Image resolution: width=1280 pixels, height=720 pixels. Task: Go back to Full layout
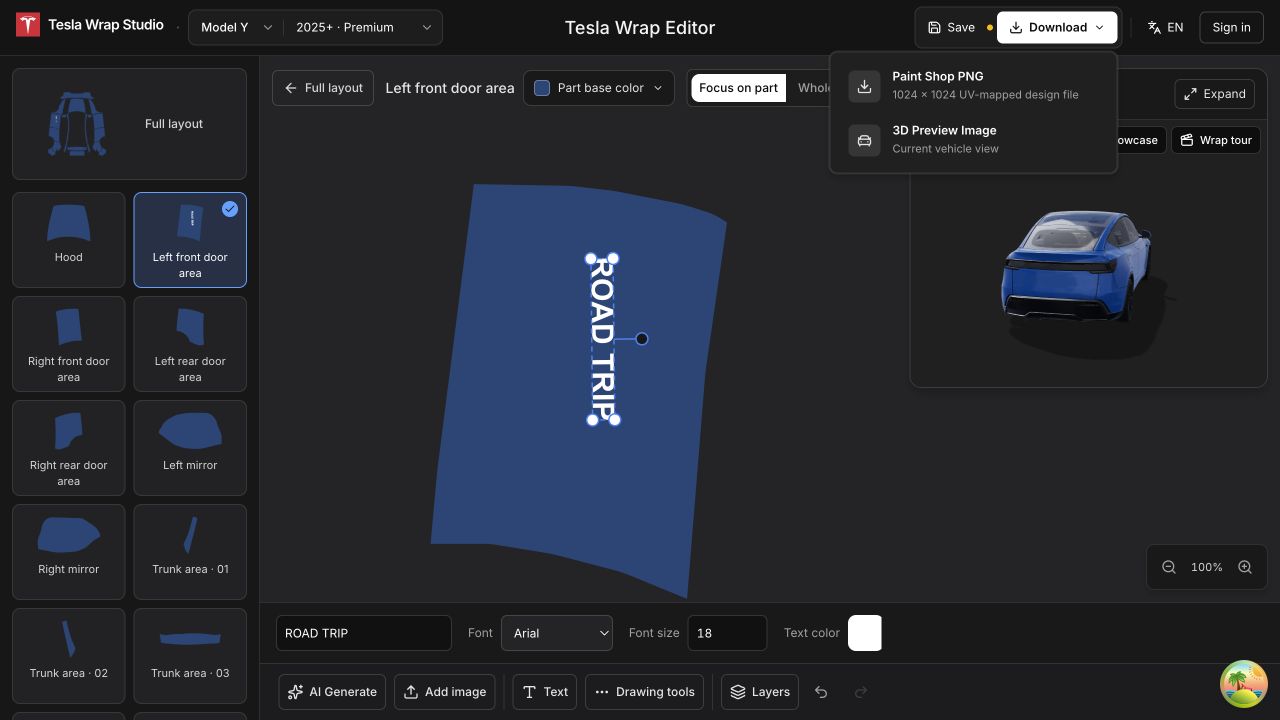click(x=323, y=88)
